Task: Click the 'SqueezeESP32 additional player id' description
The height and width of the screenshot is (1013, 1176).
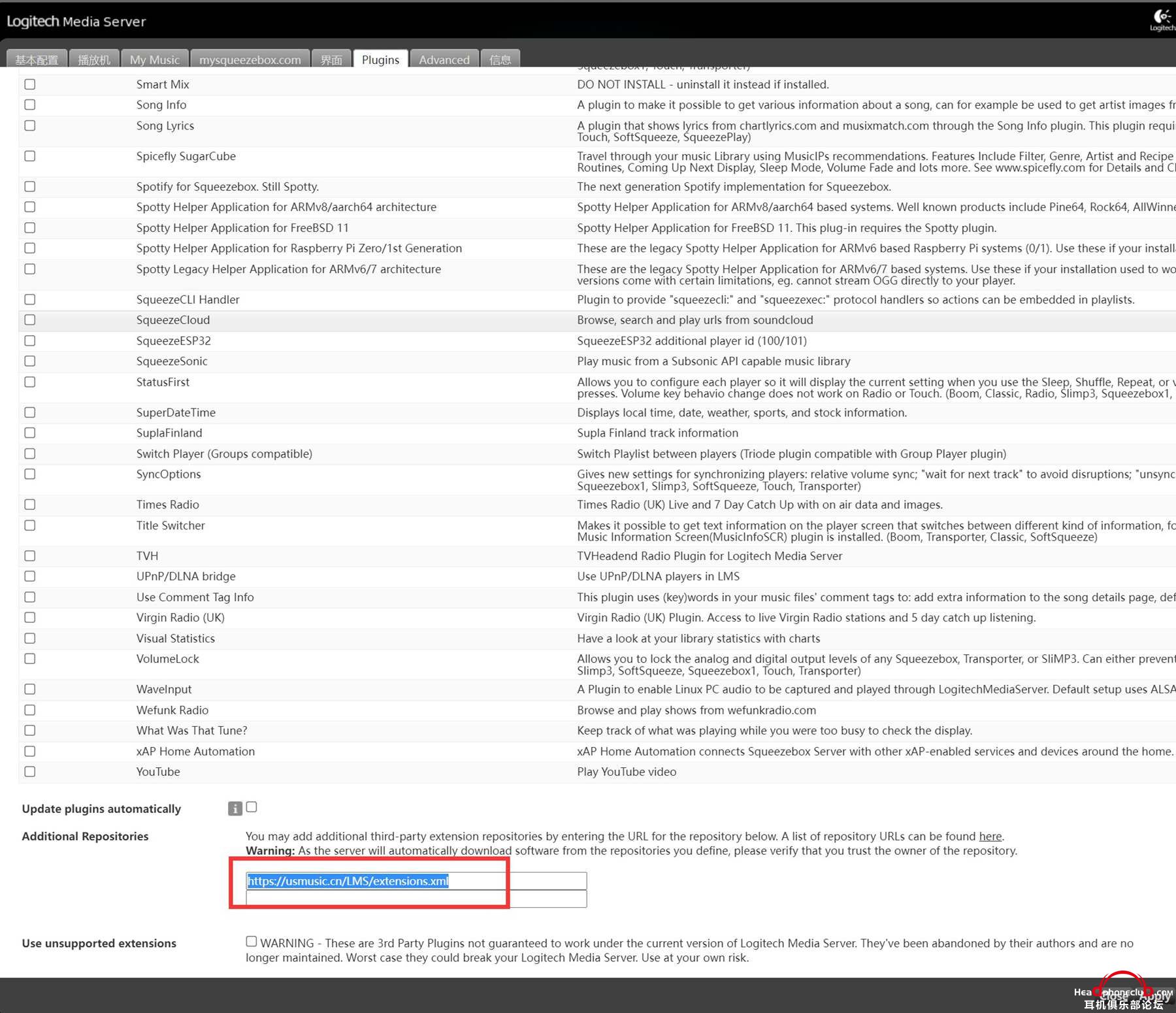Action: 692,341
